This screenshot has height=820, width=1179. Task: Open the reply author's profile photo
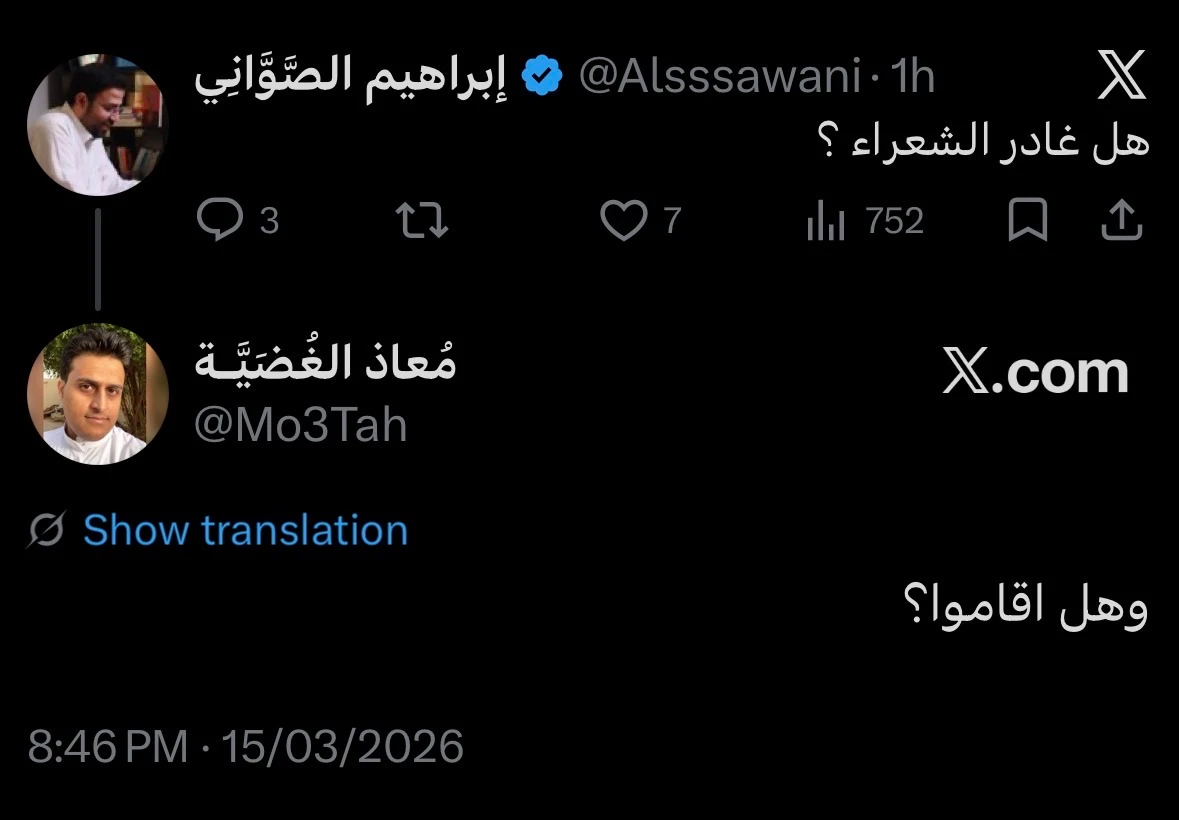tap(97, 393)
